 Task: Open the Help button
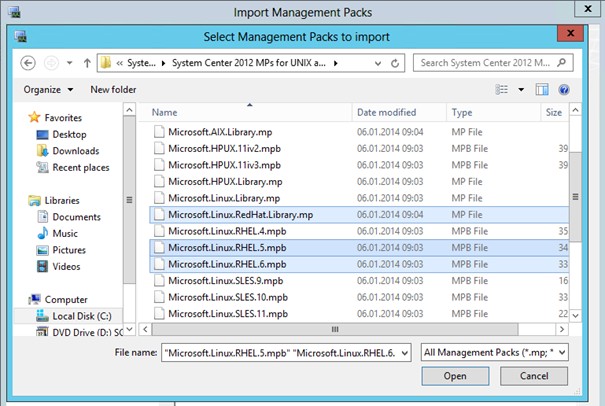pyautogui.click(x=564, y=90)
